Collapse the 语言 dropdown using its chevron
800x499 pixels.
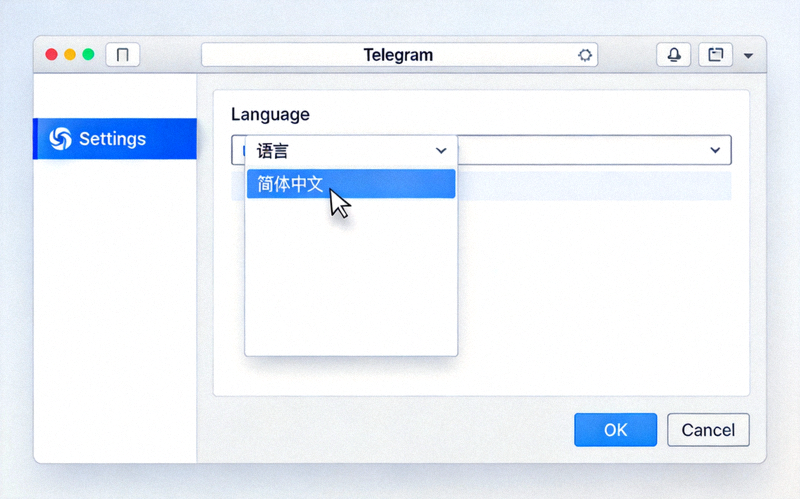point(441,151)
